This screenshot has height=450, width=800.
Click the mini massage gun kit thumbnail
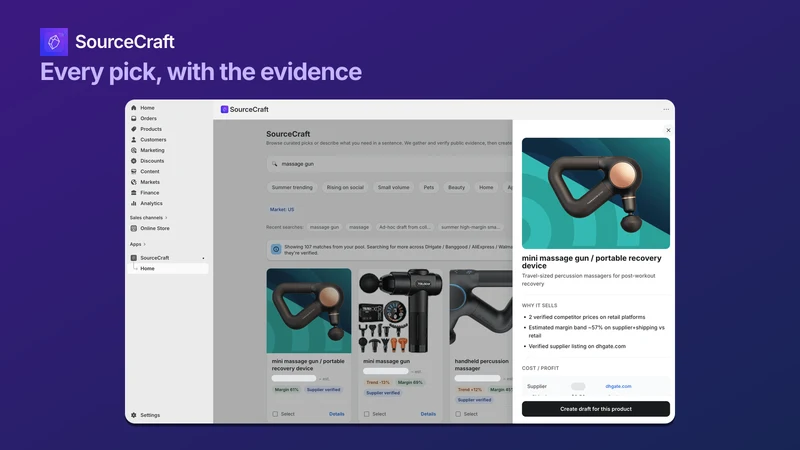tap(401, 311)
